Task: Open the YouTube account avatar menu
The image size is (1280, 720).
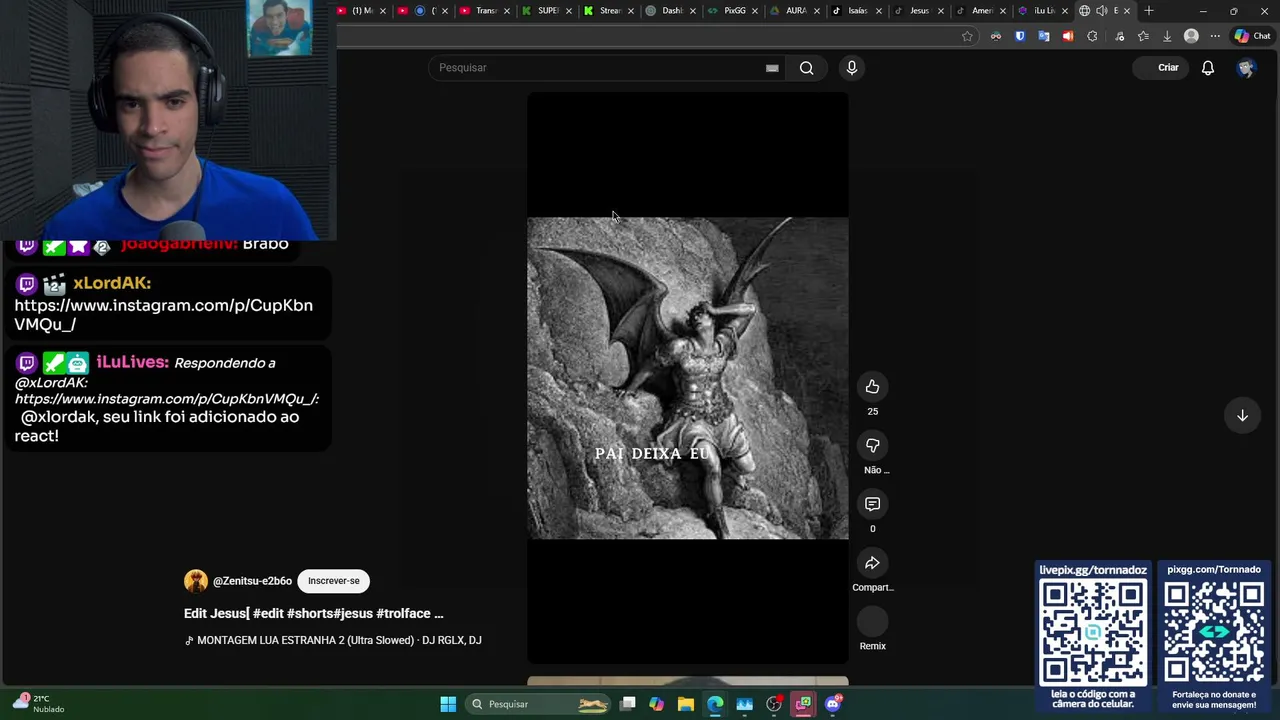Action: tap(1246, 68)
